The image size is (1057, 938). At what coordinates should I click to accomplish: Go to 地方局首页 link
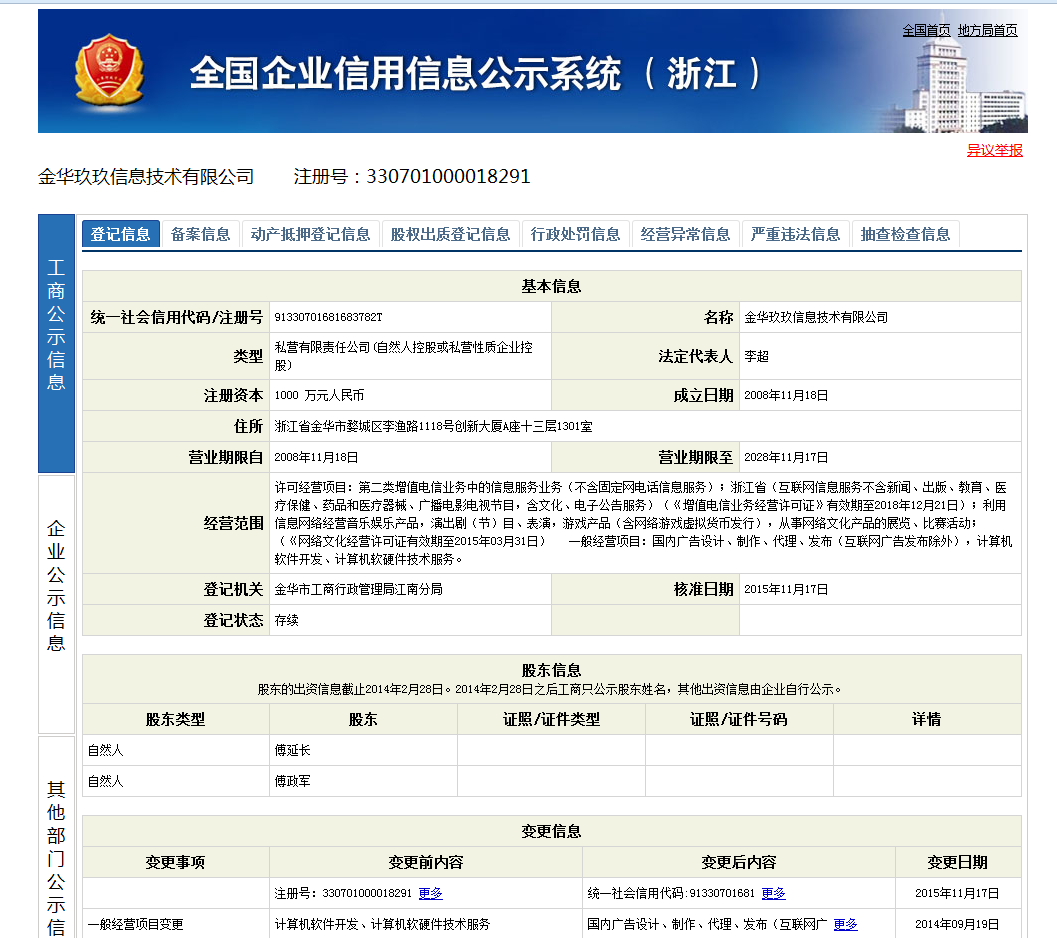pyautogui.click(x=988, y=30)
